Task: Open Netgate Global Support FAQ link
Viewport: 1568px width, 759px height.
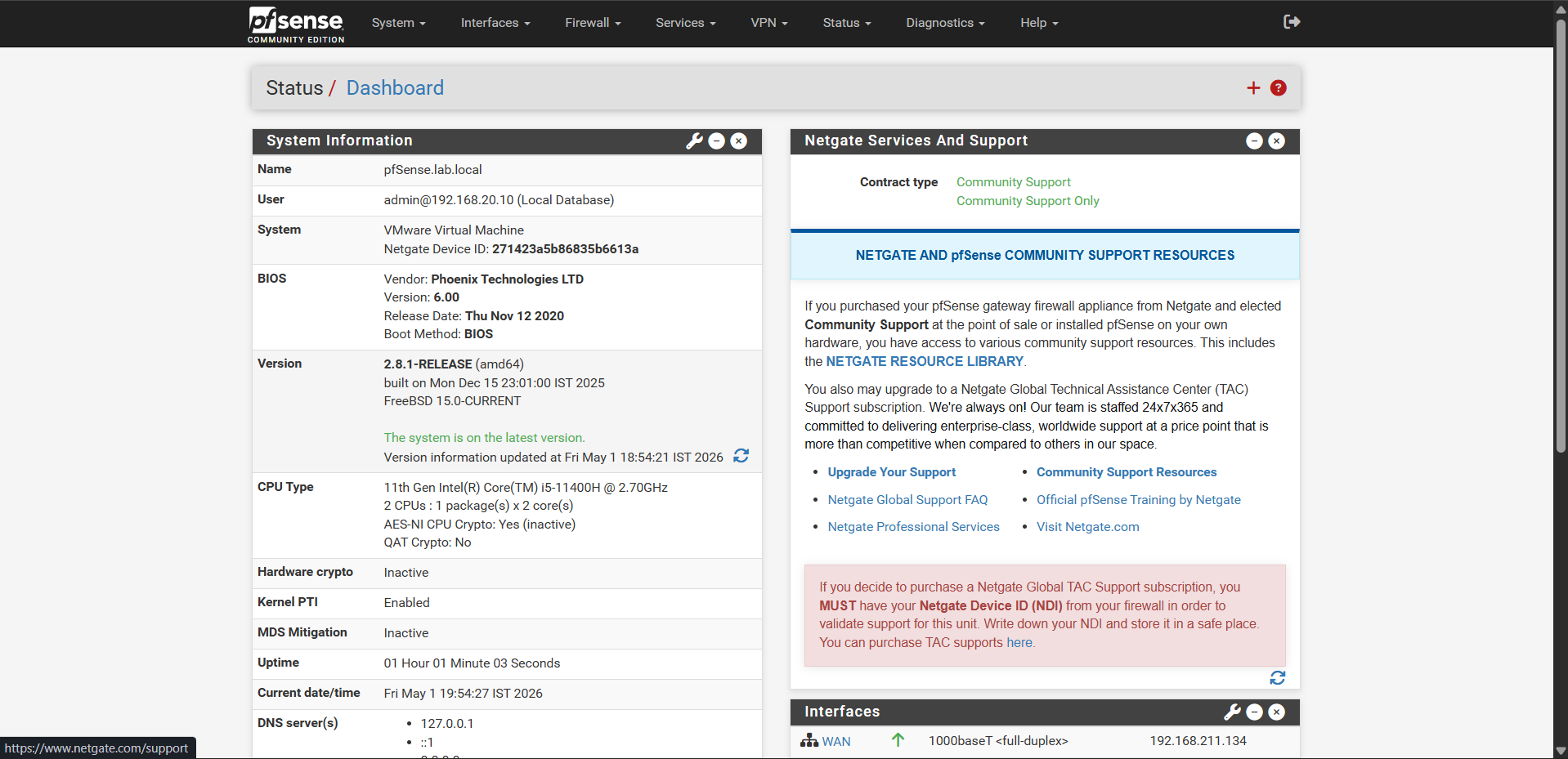Action: coord(907,500)
